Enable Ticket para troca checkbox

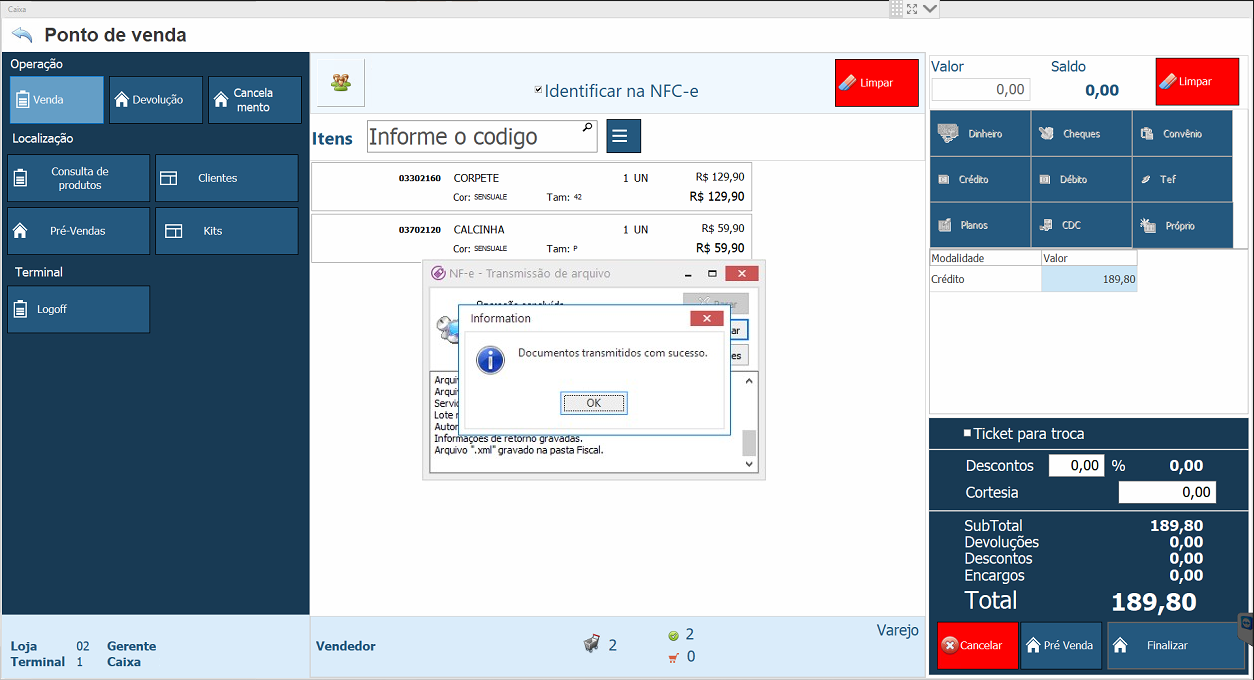point(967,433)
